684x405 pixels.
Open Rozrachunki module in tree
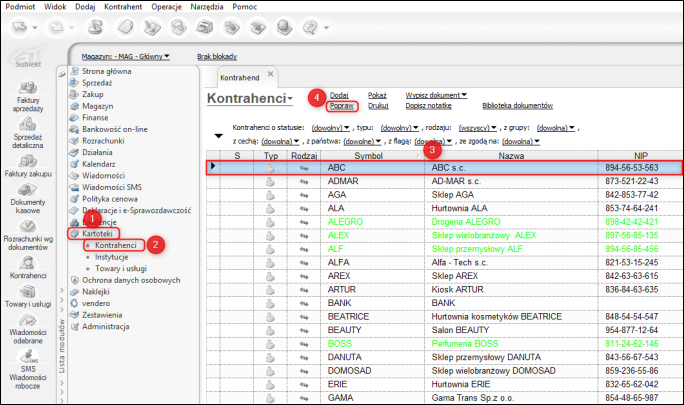[x=103, y=141]
